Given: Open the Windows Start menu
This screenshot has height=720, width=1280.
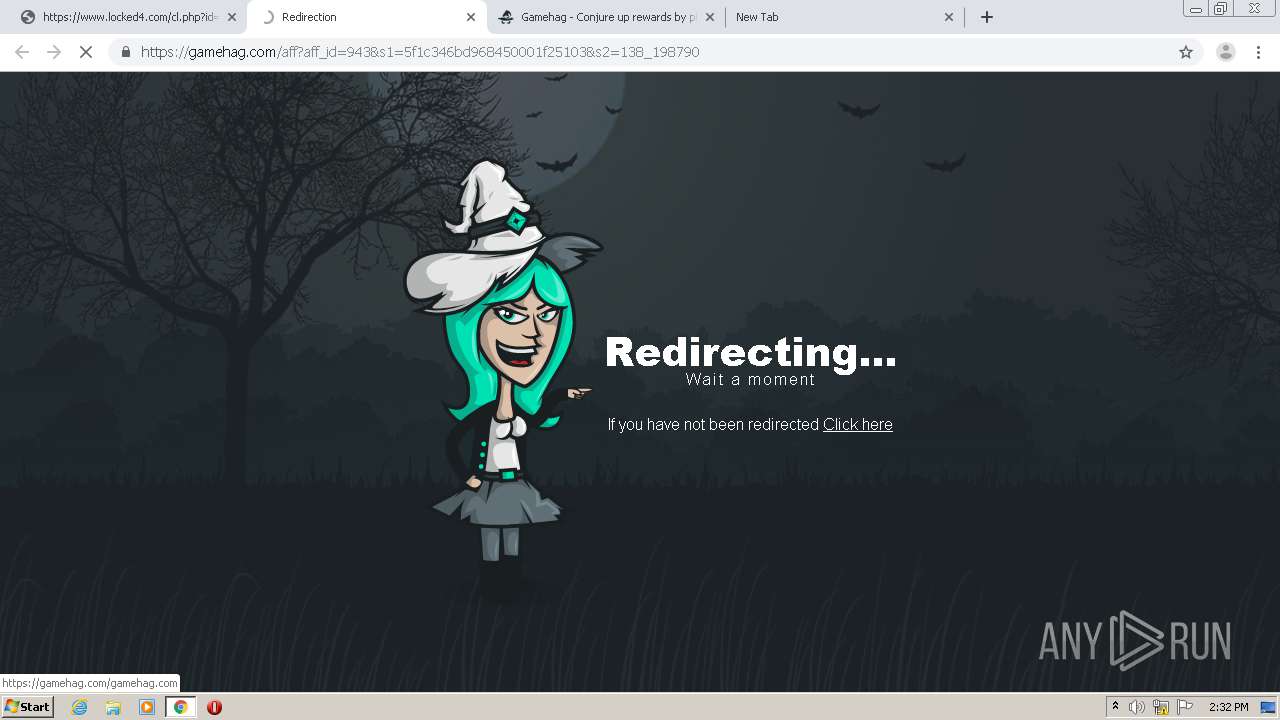Looking at the screenshot, I should (x=28, y=707).
